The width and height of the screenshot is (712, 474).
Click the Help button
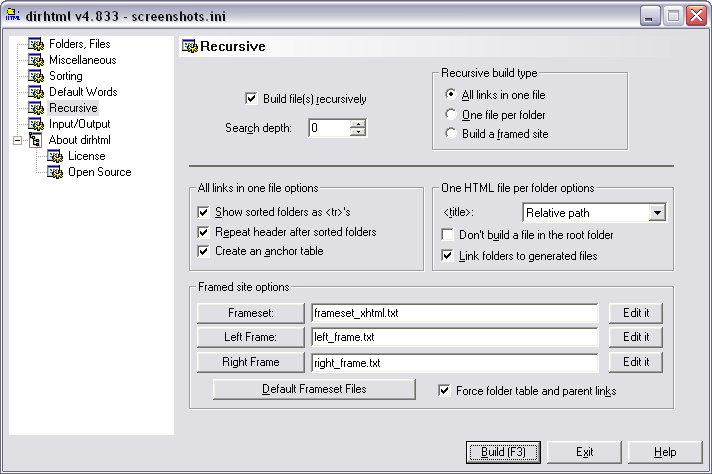(665, 452)
